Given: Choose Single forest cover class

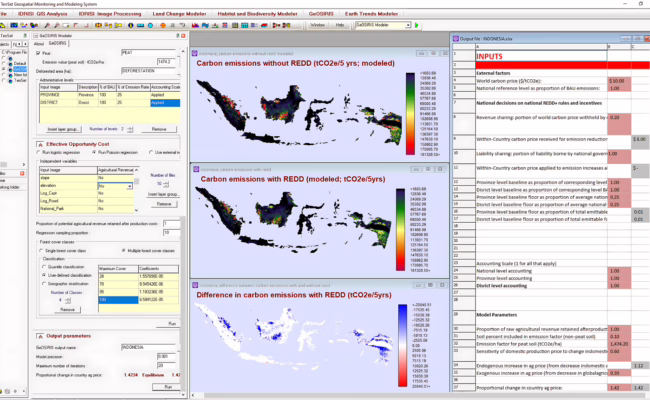Looking at the screenshot, I should (x=41, y=251).
